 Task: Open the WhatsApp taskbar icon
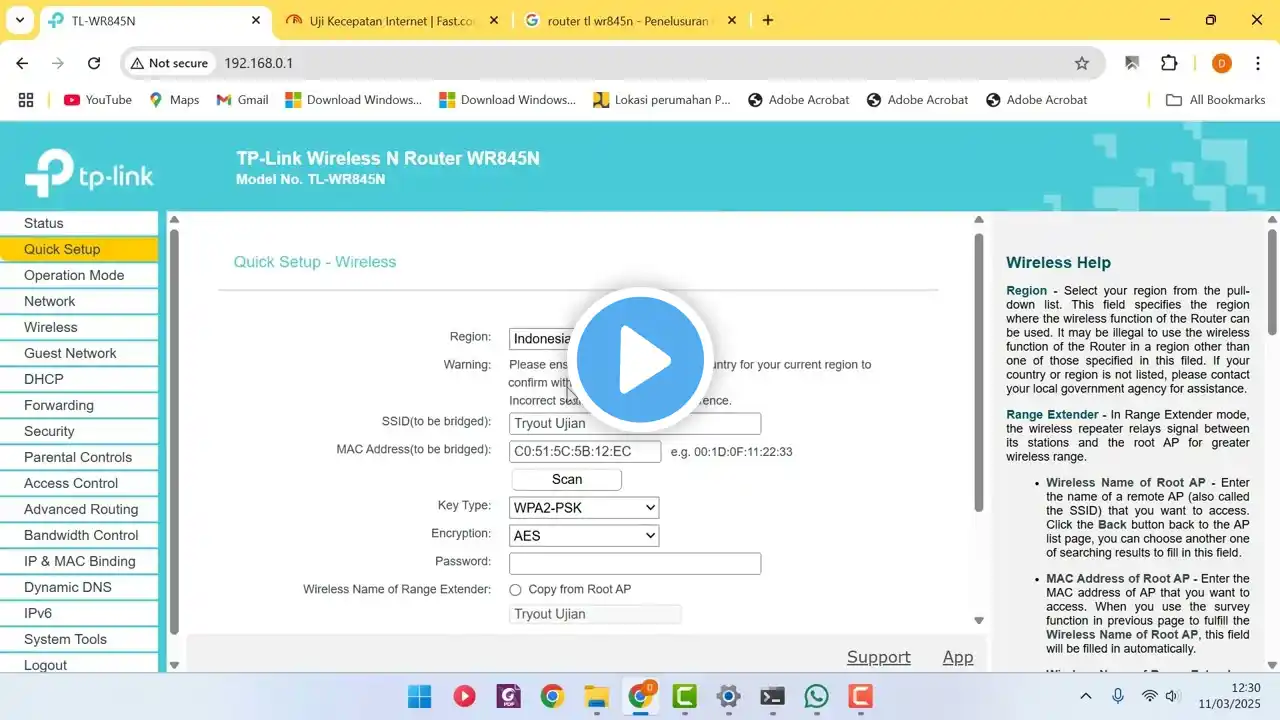click(816, 696)
